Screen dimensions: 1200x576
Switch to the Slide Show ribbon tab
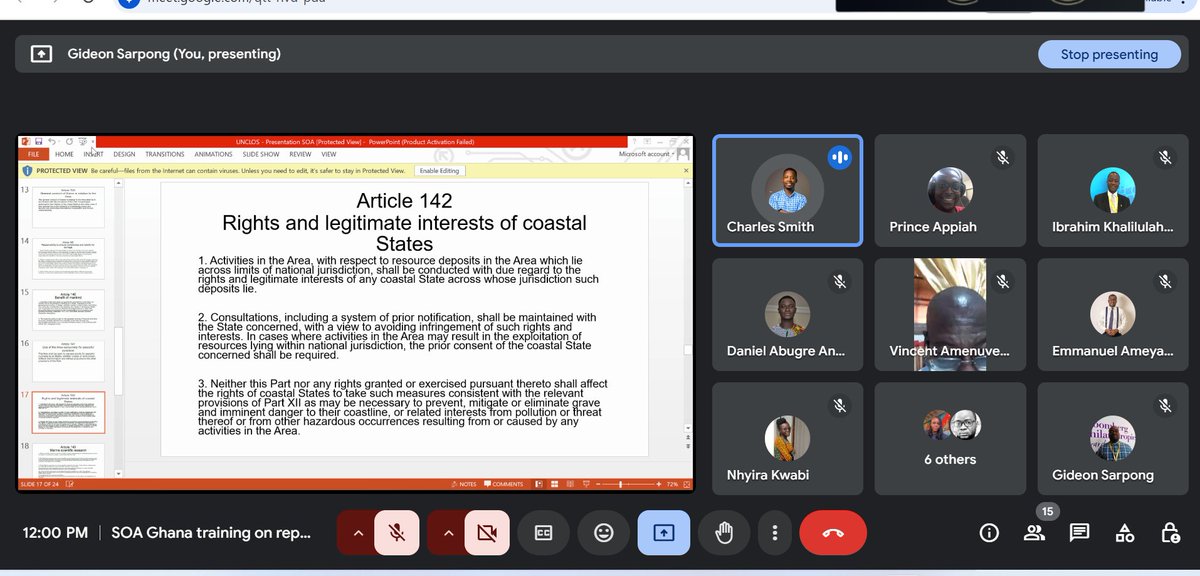pyautogui.click(x=261, y=154)
